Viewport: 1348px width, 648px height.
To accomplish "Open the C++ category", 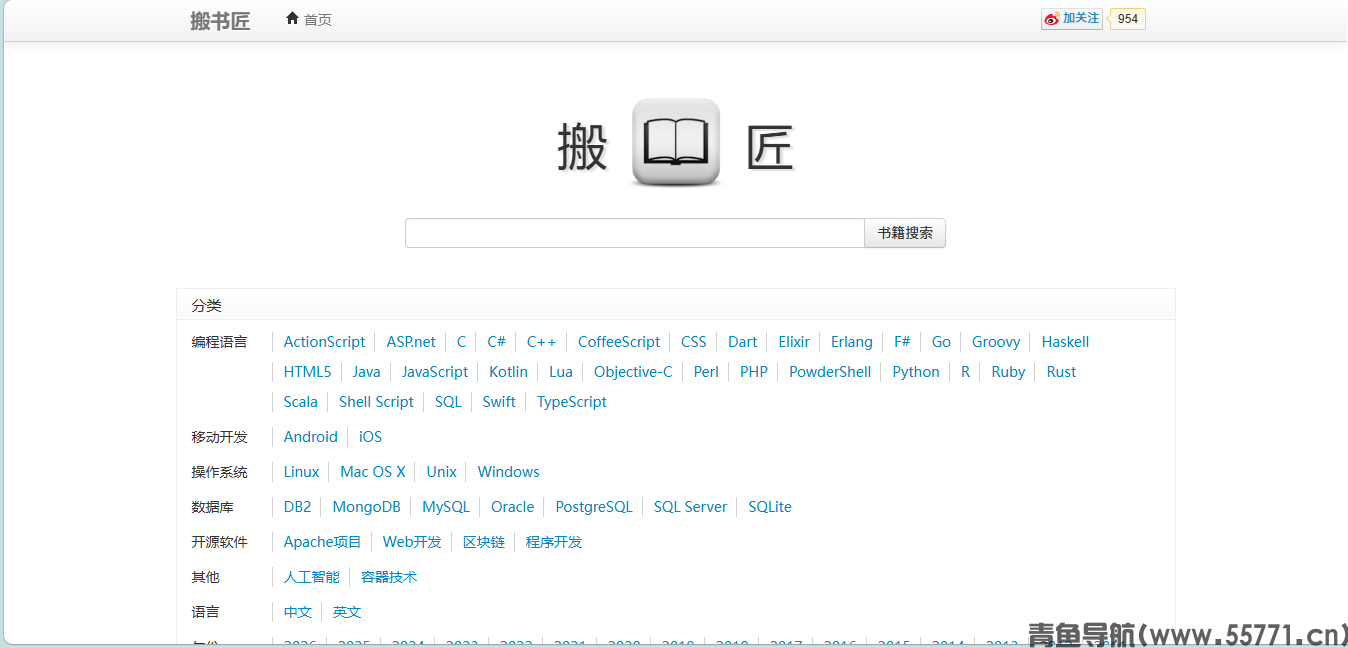I will [541, 342].
